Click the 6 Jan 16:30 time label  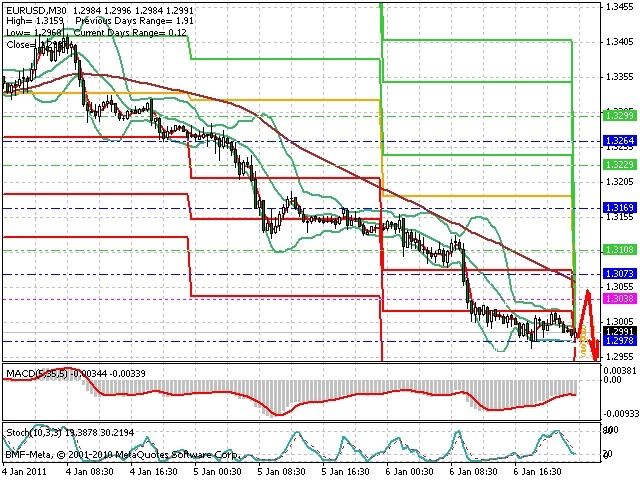coord(538,472)
